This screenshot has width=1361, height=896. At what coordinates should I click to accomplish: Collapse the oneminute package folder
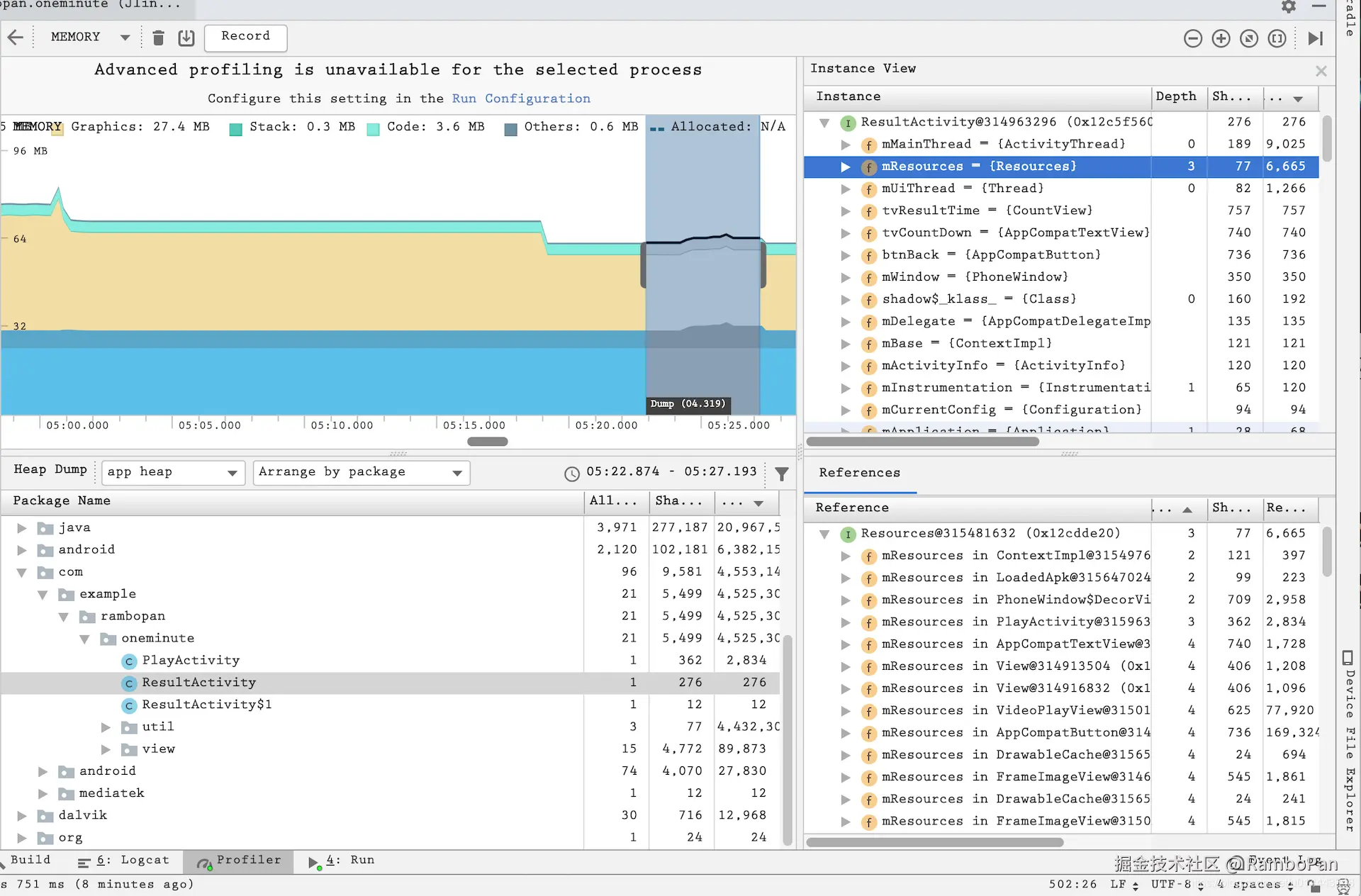point(85,639)
